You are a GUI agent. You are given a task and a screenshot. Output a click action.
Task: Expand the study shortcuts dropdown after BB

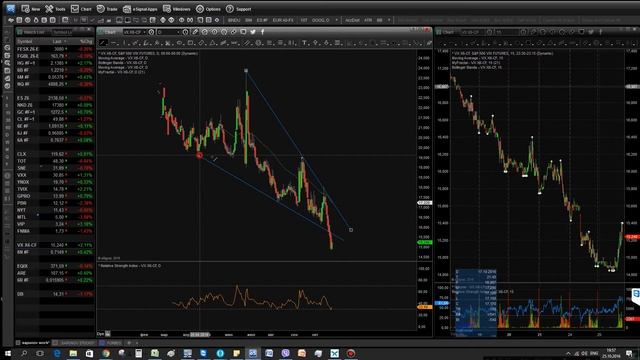pos(389,20)
